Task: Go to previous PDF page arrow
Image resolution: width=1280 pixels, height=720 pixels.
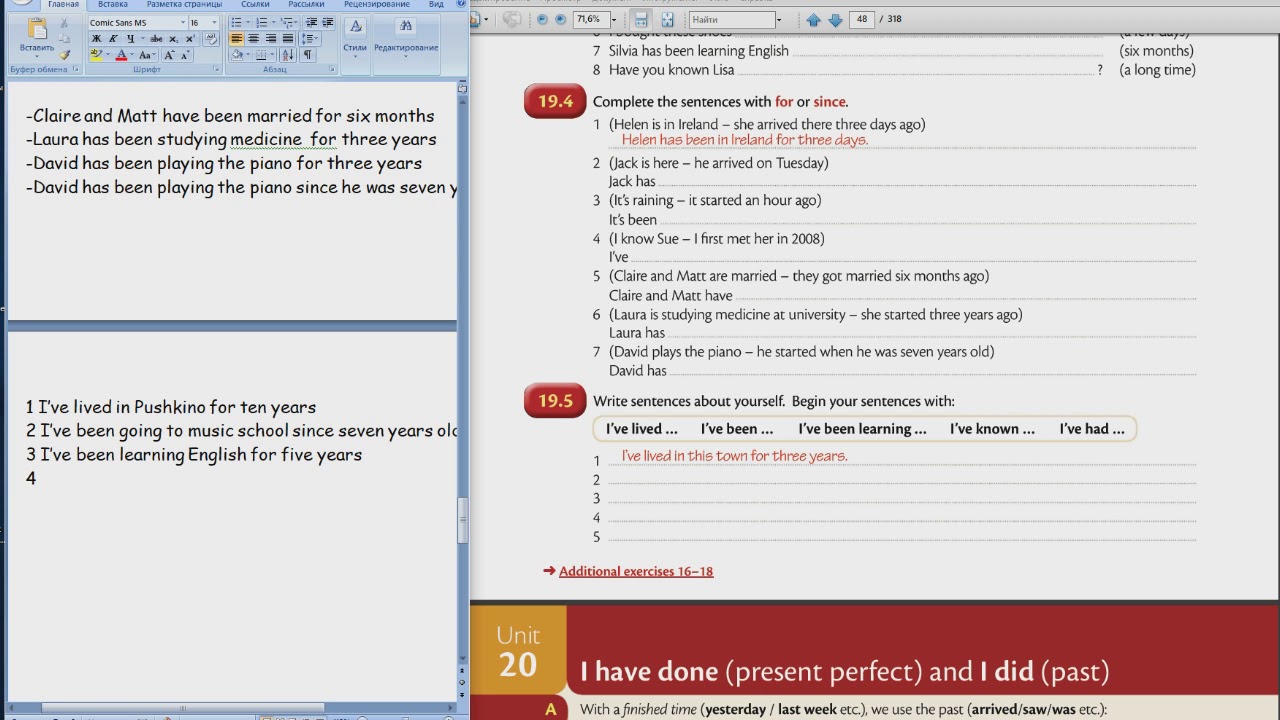Action: click(813, 20)
